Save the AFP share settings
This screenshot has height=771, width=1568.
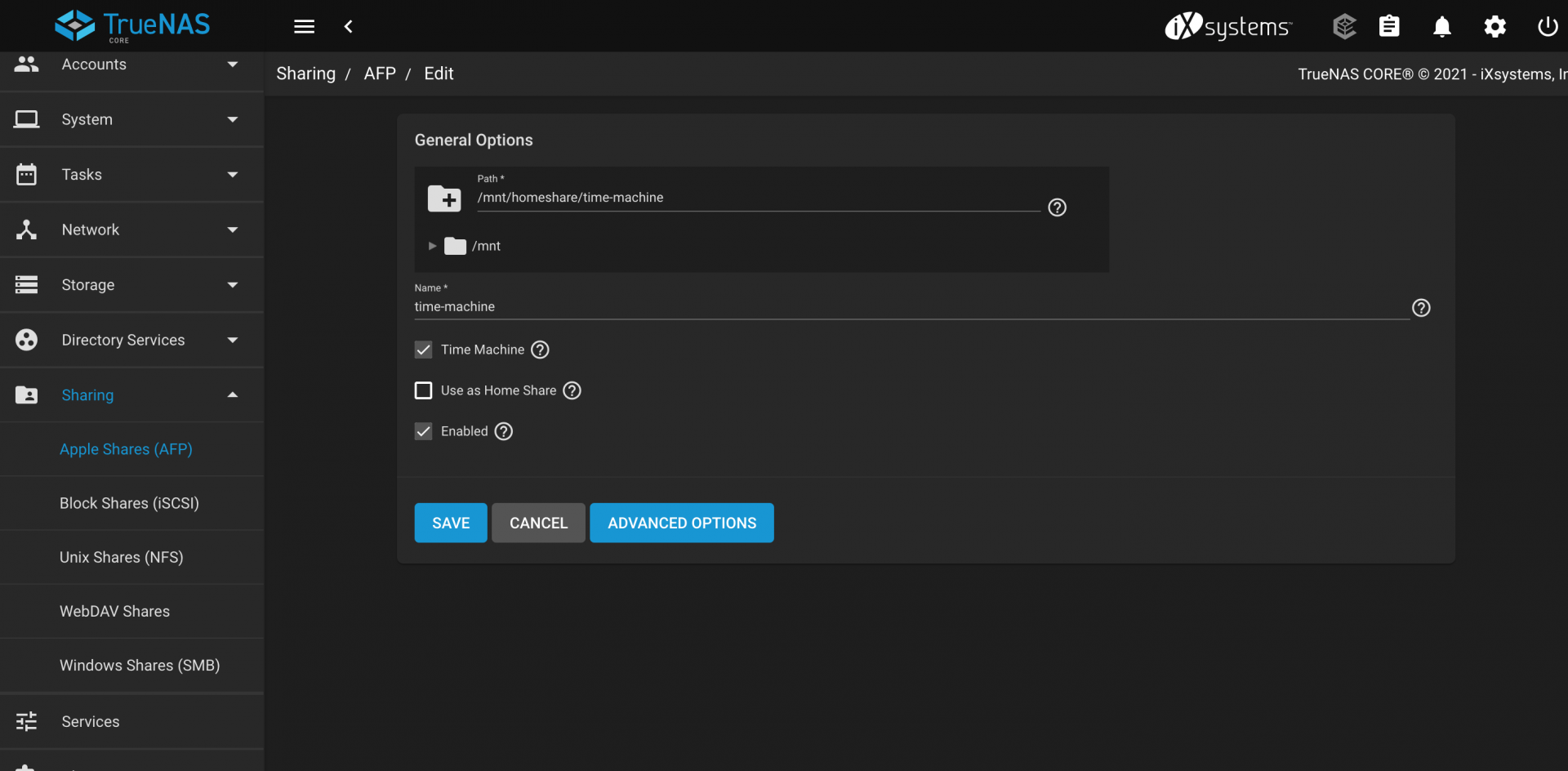point(451,523)
